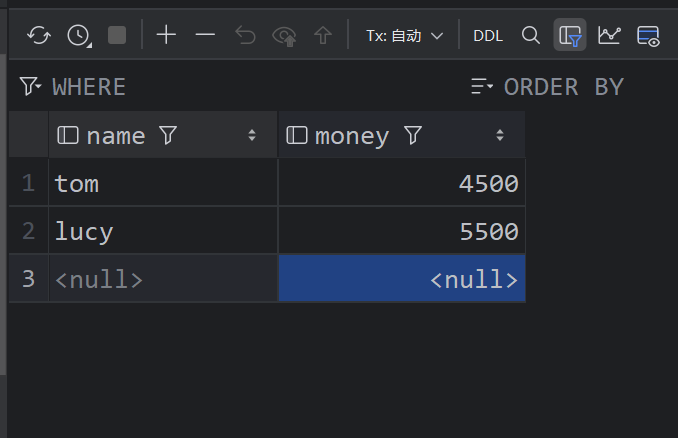Sort by money column arrows
This screenshot has height=438, width=678.
(500, 135)
